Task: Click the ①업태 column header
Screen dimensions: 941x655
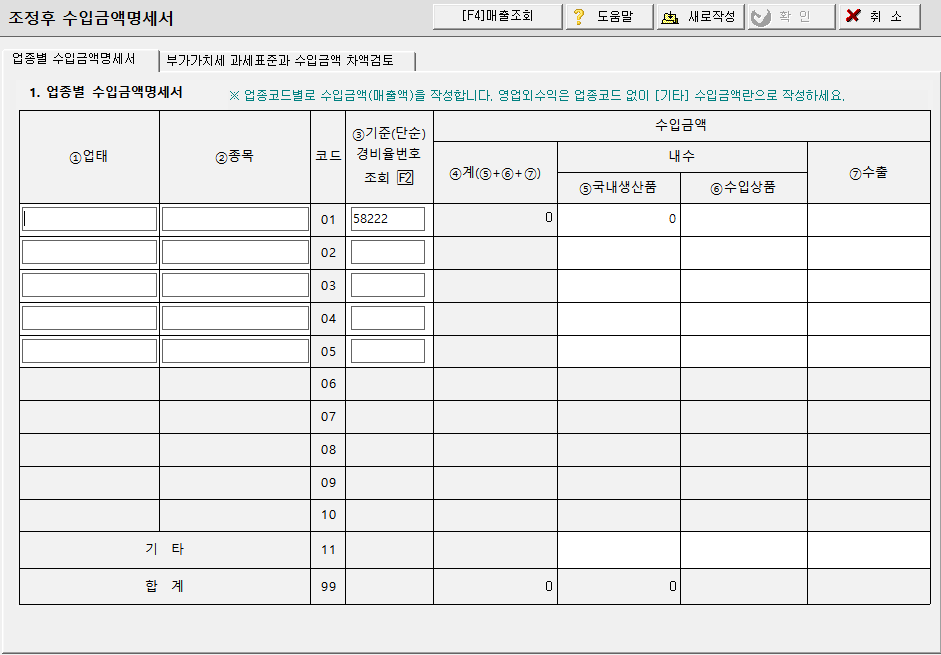Action: 89,157
